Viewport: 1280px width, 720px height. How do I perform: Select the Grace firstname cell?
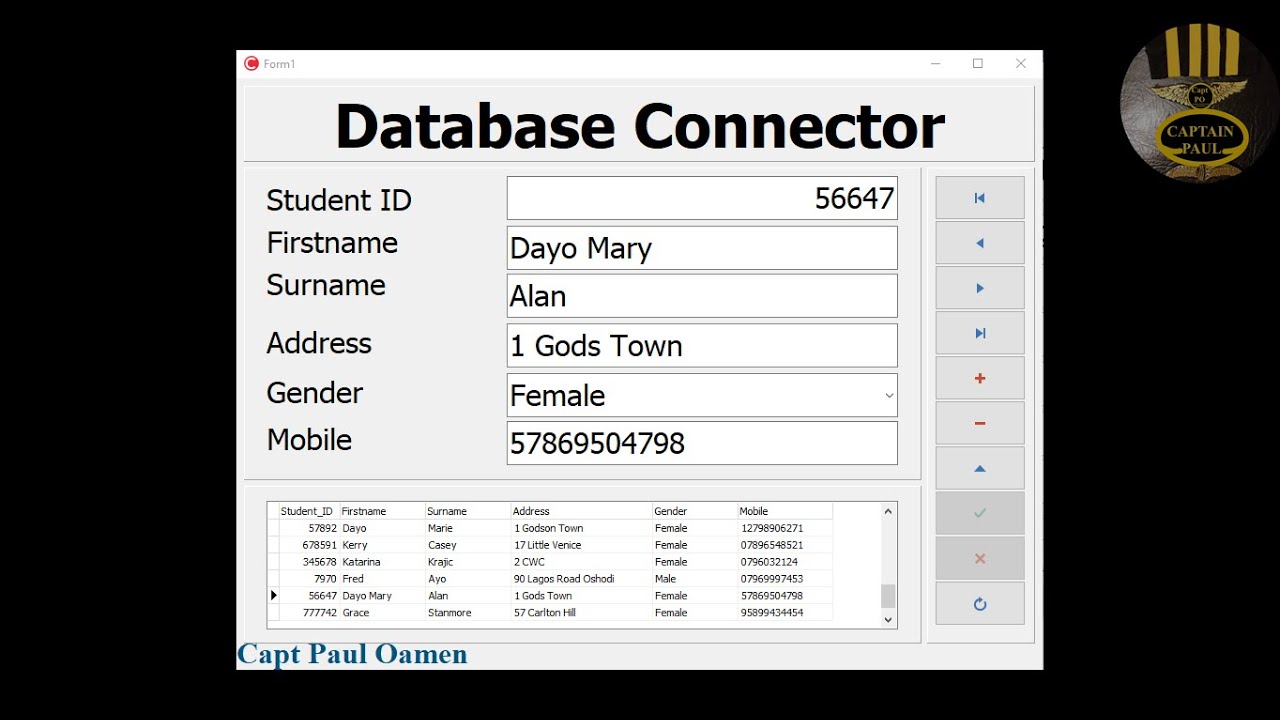(x=382, y=613)
